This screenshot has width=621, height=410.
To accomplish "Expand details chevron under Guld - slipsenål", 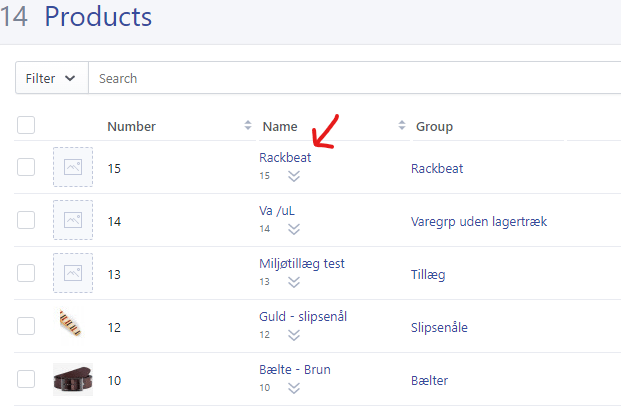I will point(294,335).
